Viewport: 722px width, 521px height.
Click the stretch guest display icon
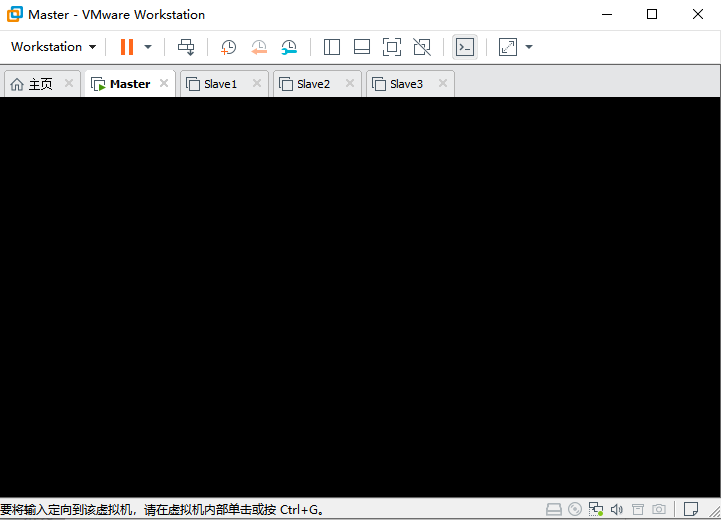[507, 47]
